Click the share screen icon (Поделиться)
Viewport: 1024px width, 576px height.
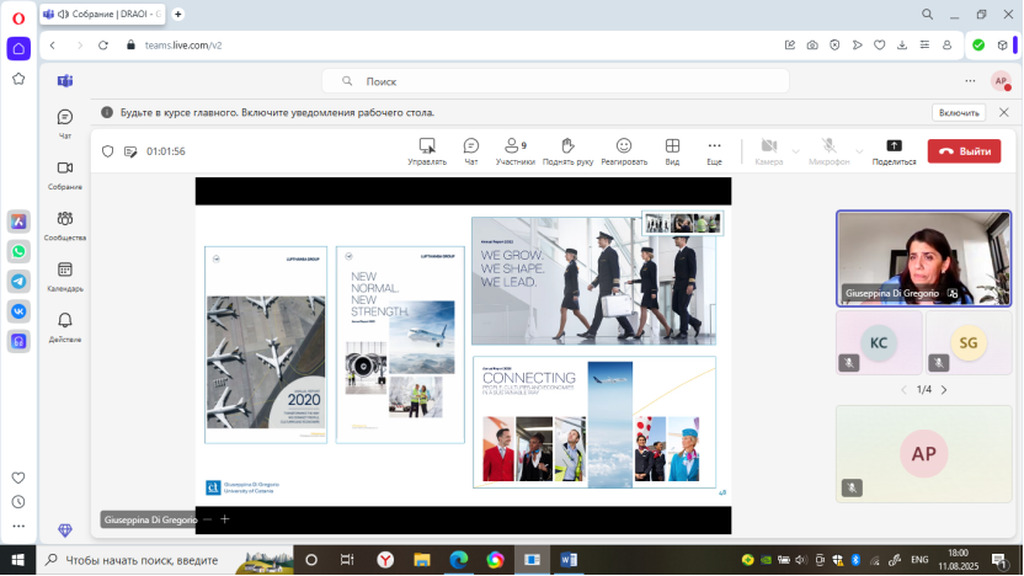click(893, 150)
